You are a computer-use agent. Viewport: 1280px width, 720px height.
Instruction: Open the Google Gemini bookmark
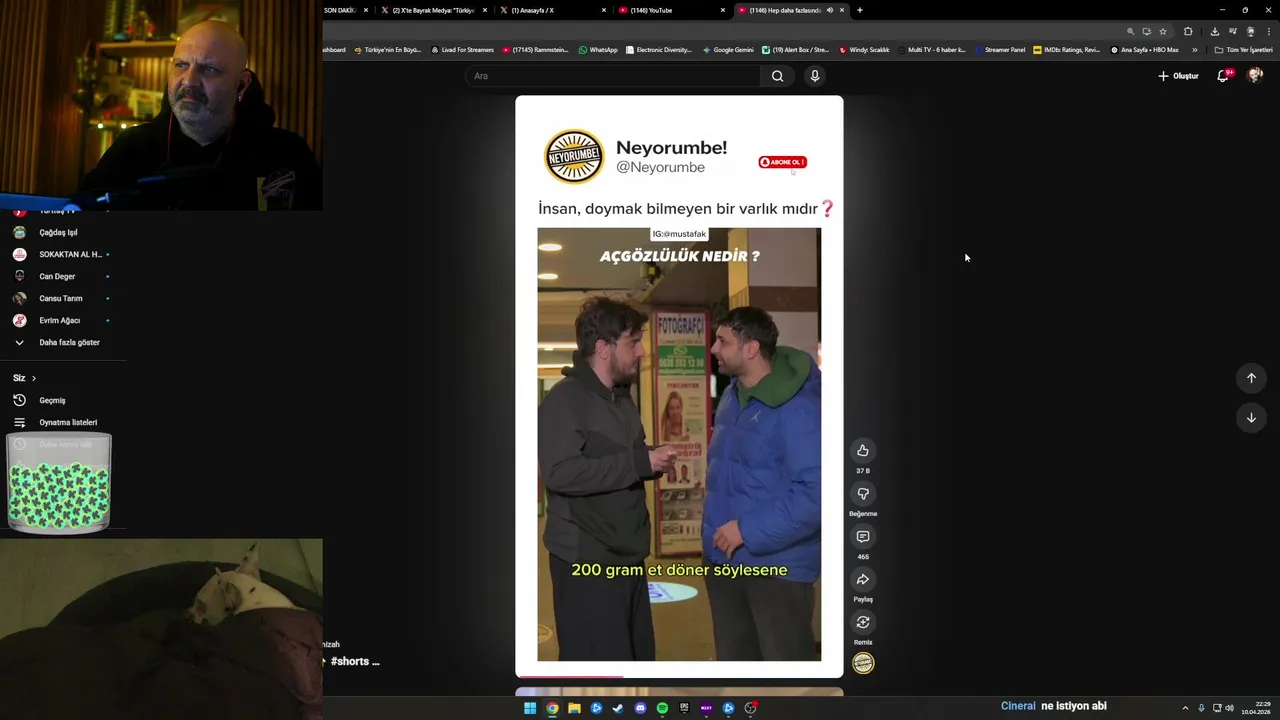coord(728,50)
